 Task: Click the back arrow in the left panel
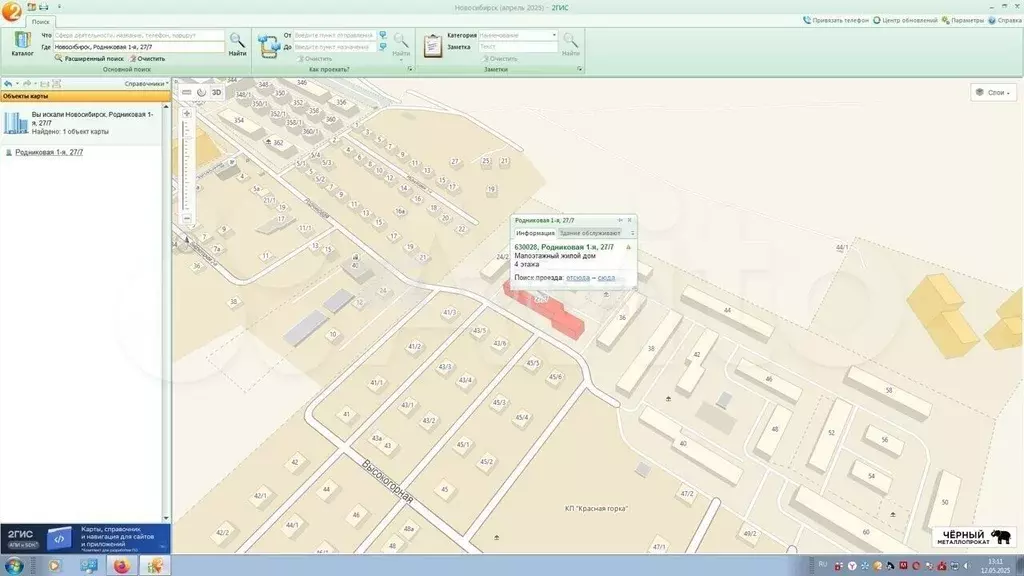click(8, 84)
